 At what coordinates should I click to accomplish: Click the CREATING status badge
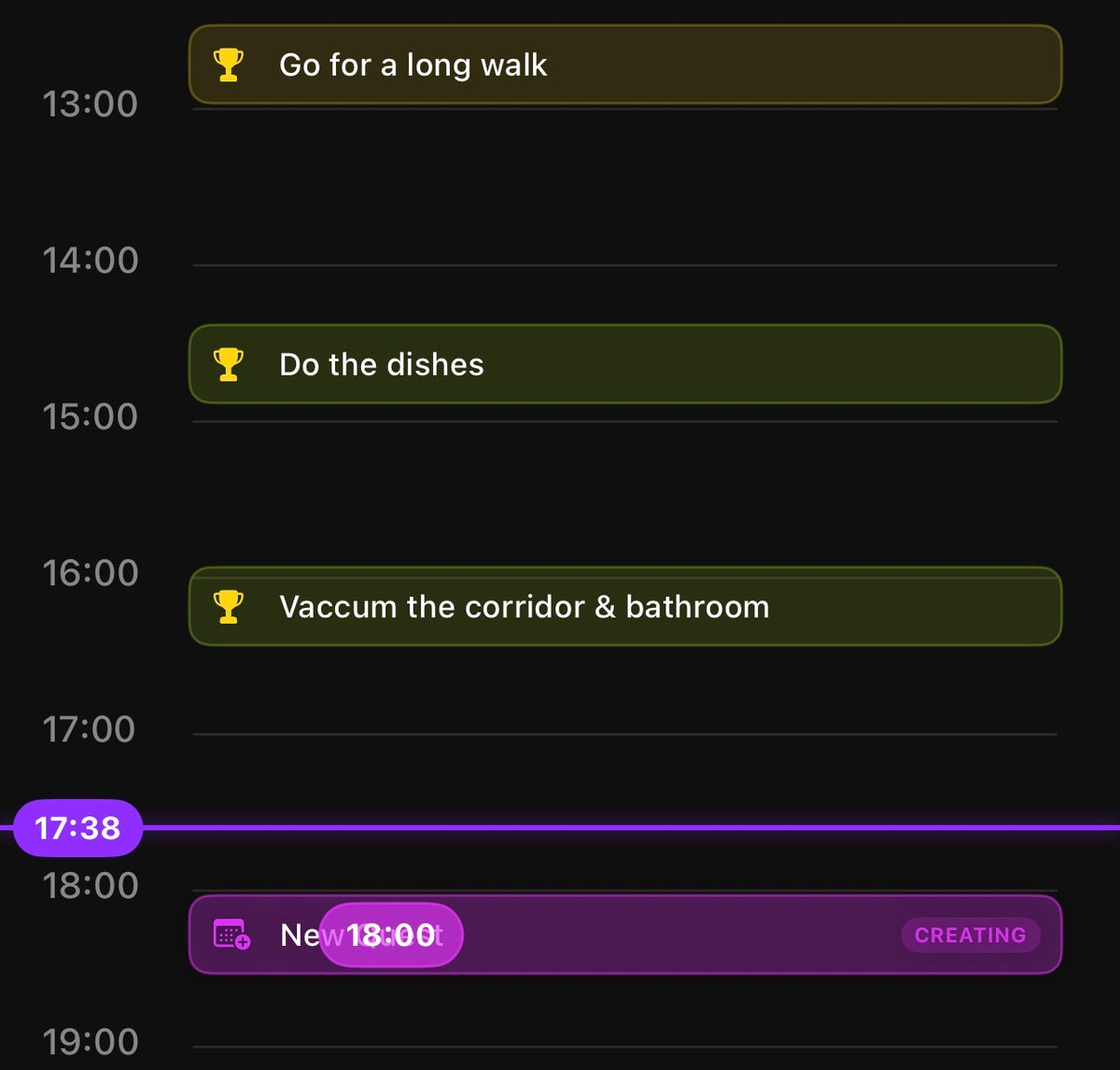coord(970,935)
